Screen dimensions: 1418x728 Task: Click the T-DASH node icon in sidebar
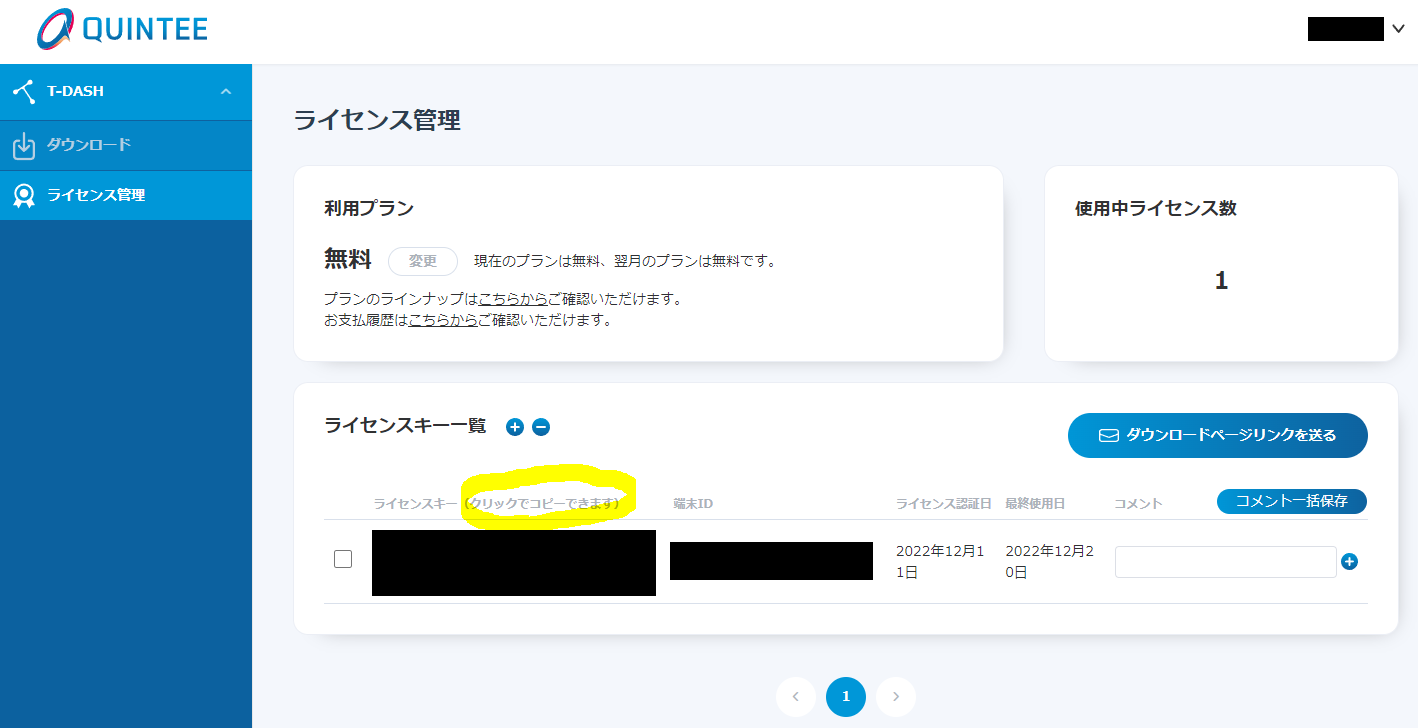(23, 91)
